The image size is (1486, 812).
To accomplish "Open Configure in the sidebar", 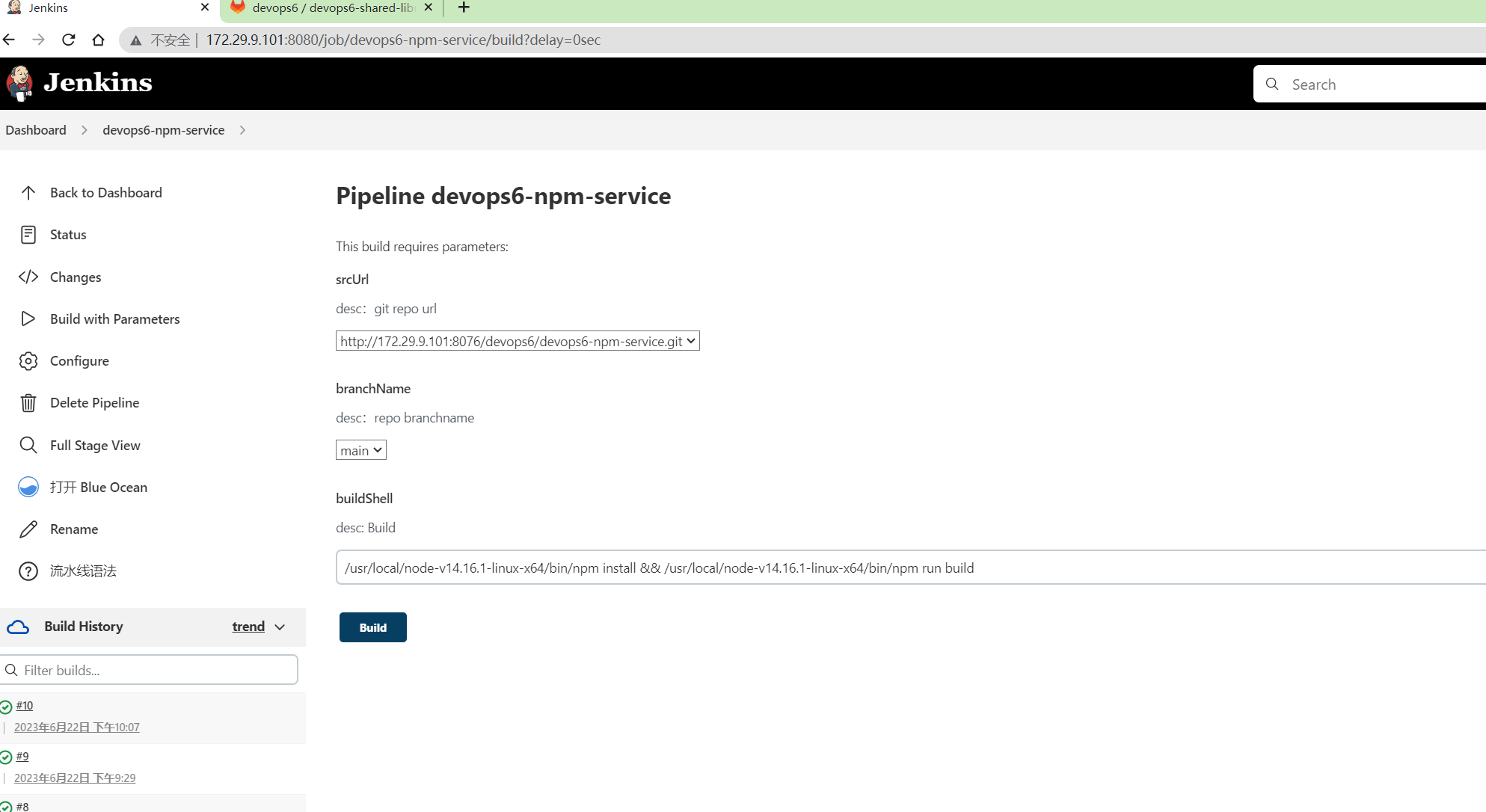I will tap(79, 361).
